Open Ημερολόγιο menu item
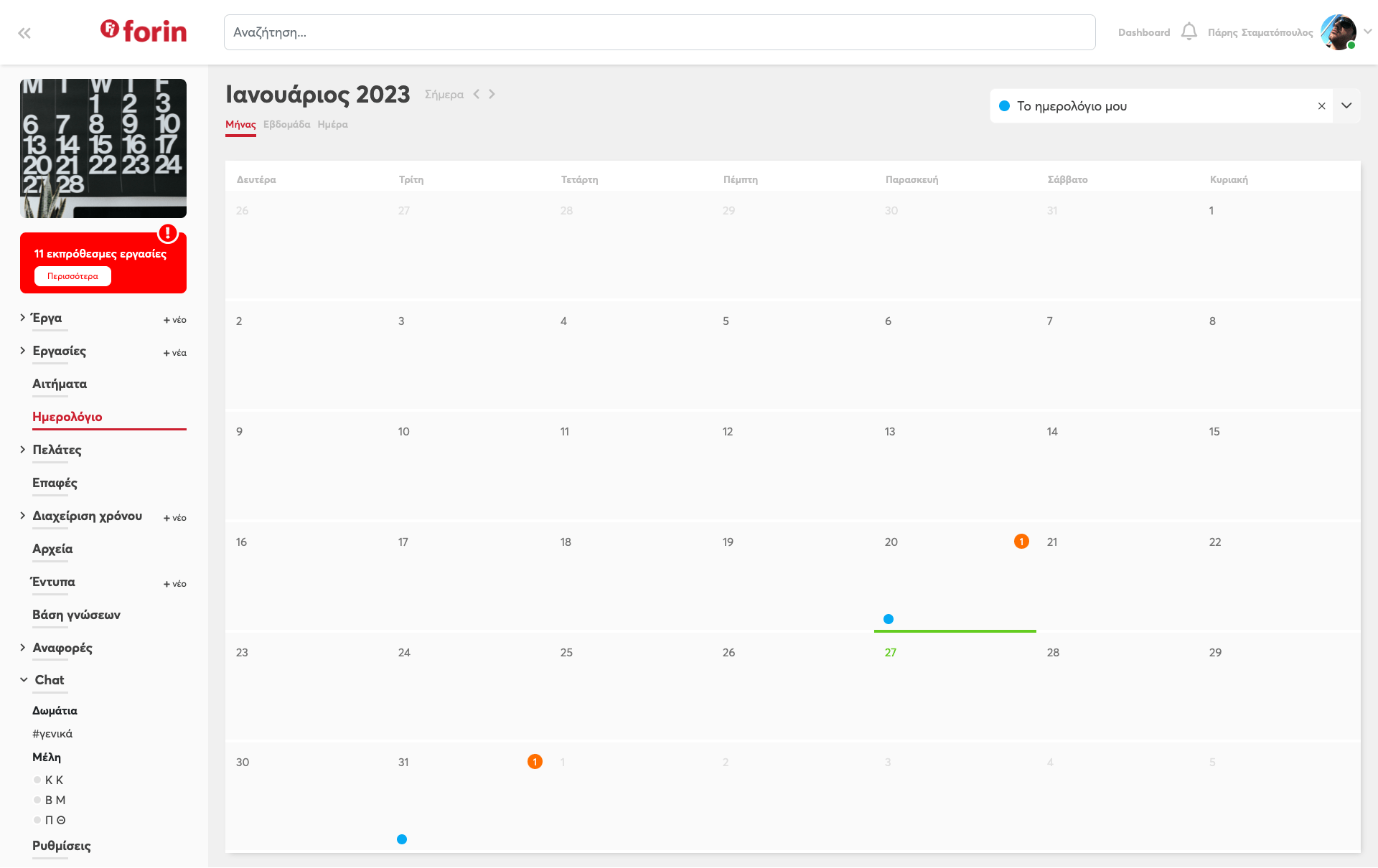This screenshot has height=868, width=1378. coord(67,417)
